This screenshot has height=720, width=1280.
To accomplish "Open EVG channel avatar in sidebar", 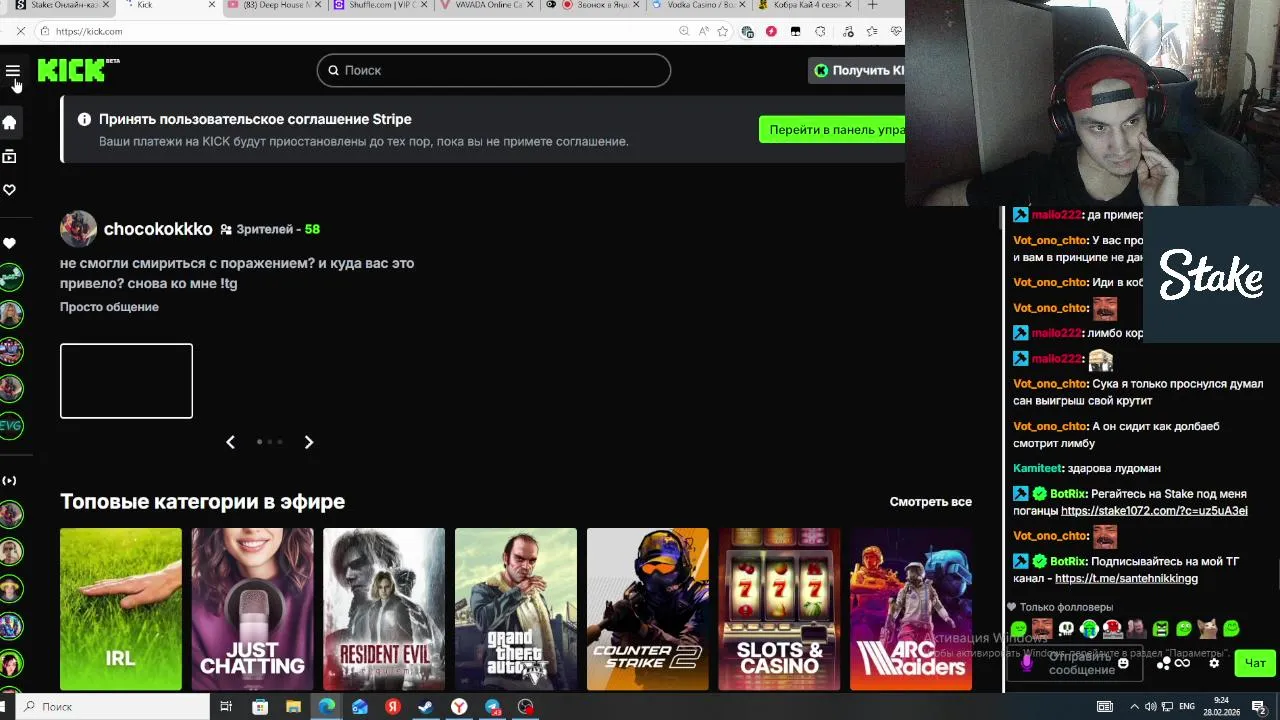I will (11, 425).
